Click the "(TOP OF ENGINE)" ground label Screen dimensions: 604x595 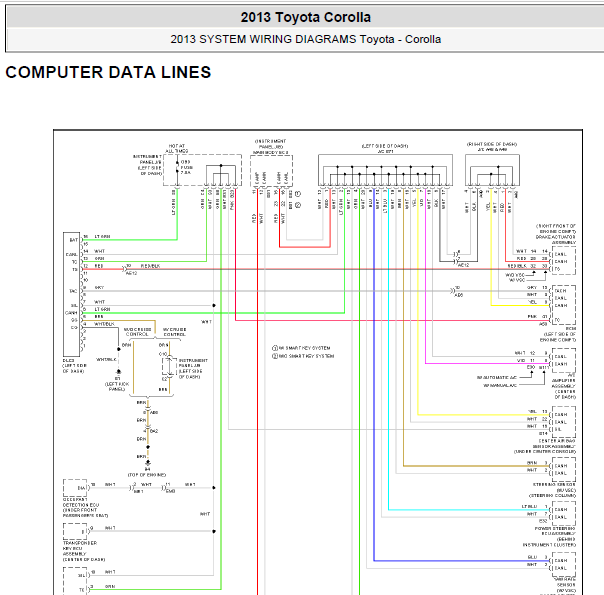(x=147, y=475)
